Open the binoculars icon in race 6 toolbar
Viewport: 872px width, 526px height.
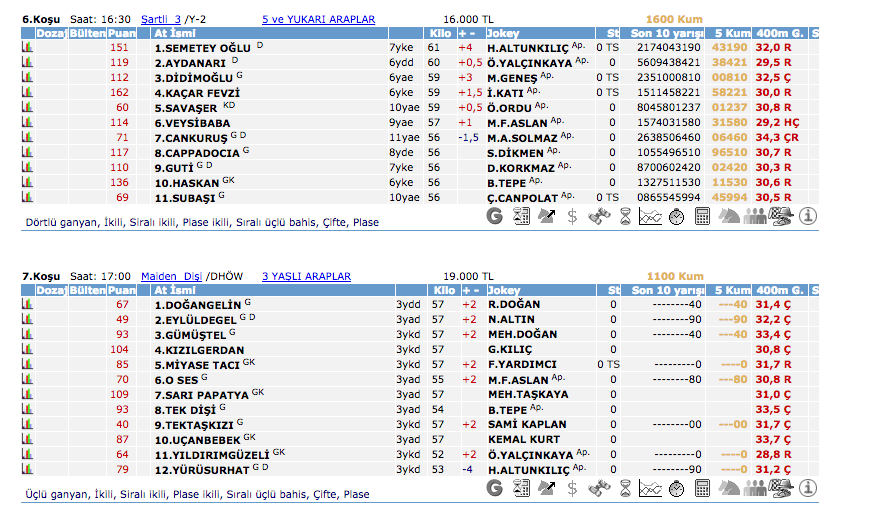pos(599,216)
